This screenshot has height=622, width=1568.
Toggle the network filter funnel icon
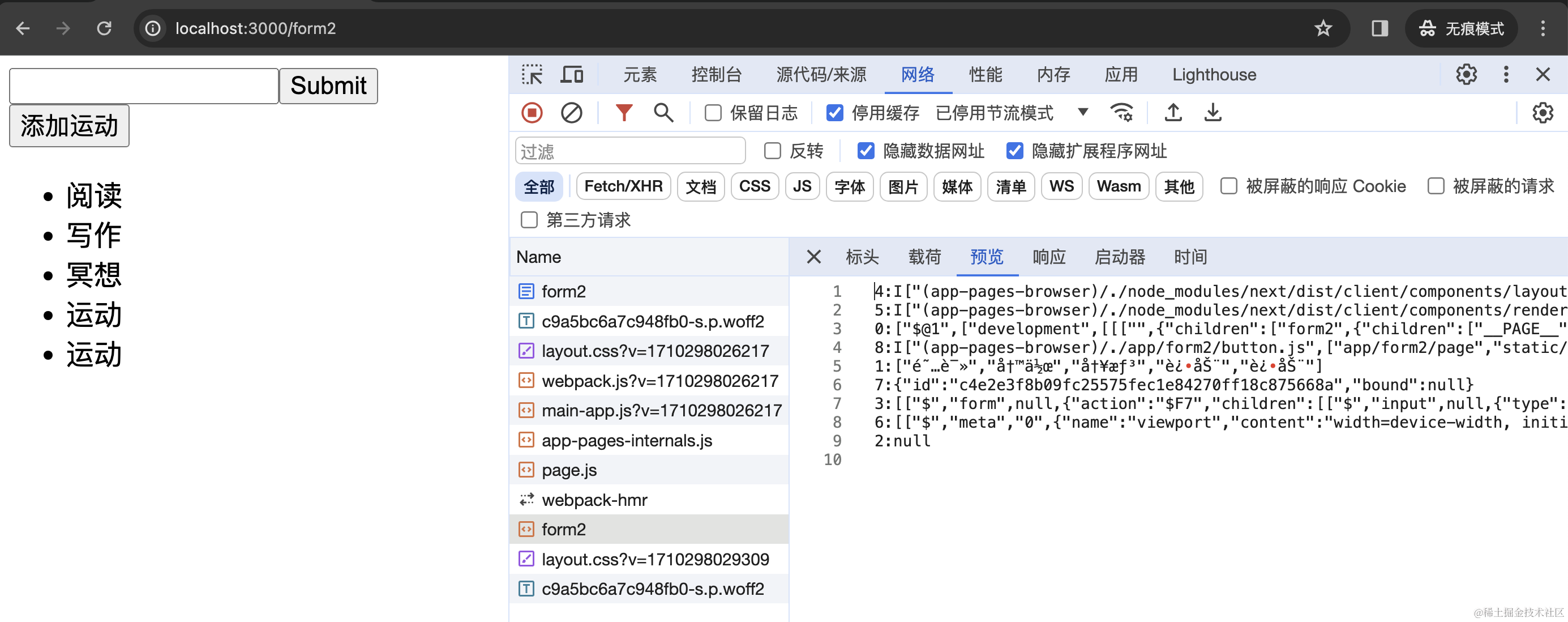624,113
